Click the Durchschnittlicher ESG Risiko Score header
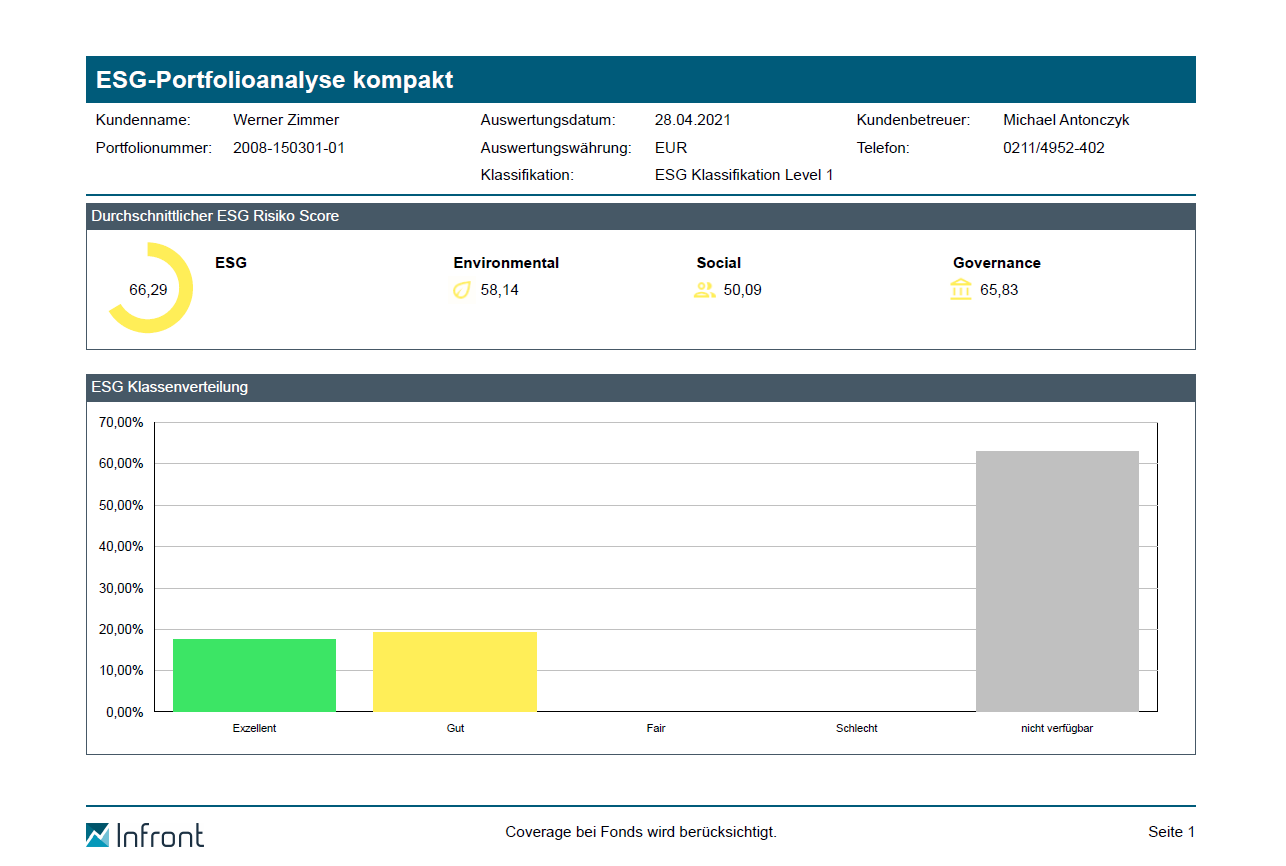The height and width of the screenshot is (866, 1286). pyautogui.click(x=215, y=216)
